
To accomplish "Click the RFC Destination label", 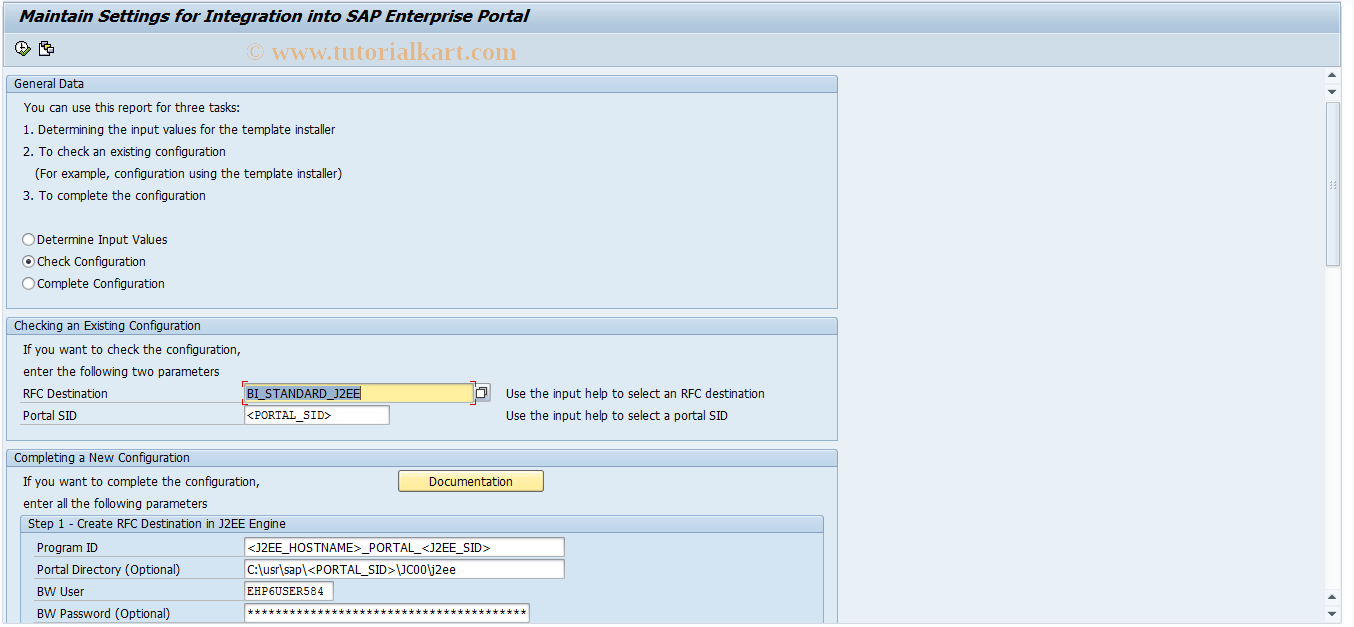I will click(x=65, y=394).
